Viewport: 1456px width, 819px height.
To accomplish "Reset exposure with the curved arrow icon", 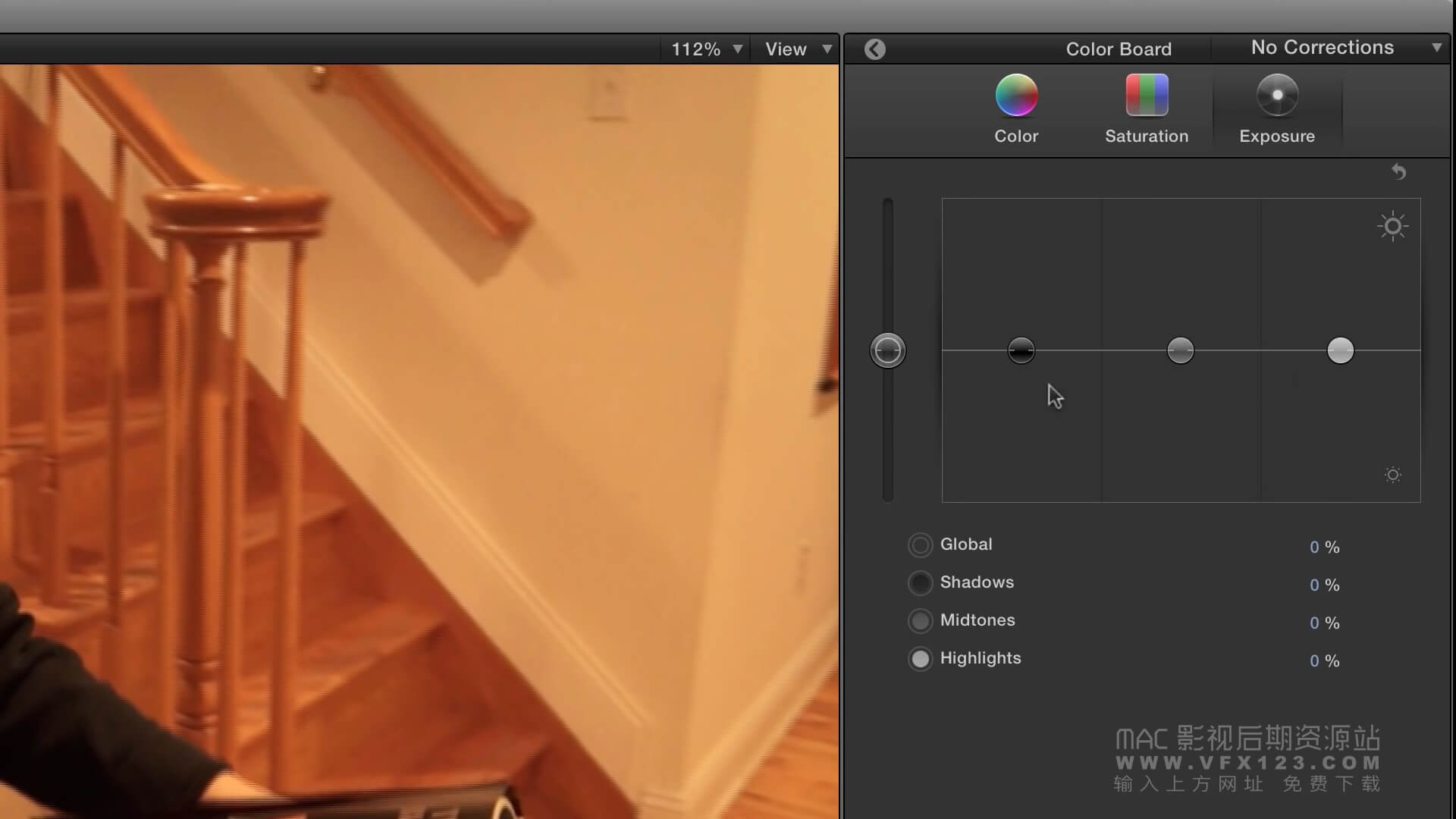I will [1399, 172].
